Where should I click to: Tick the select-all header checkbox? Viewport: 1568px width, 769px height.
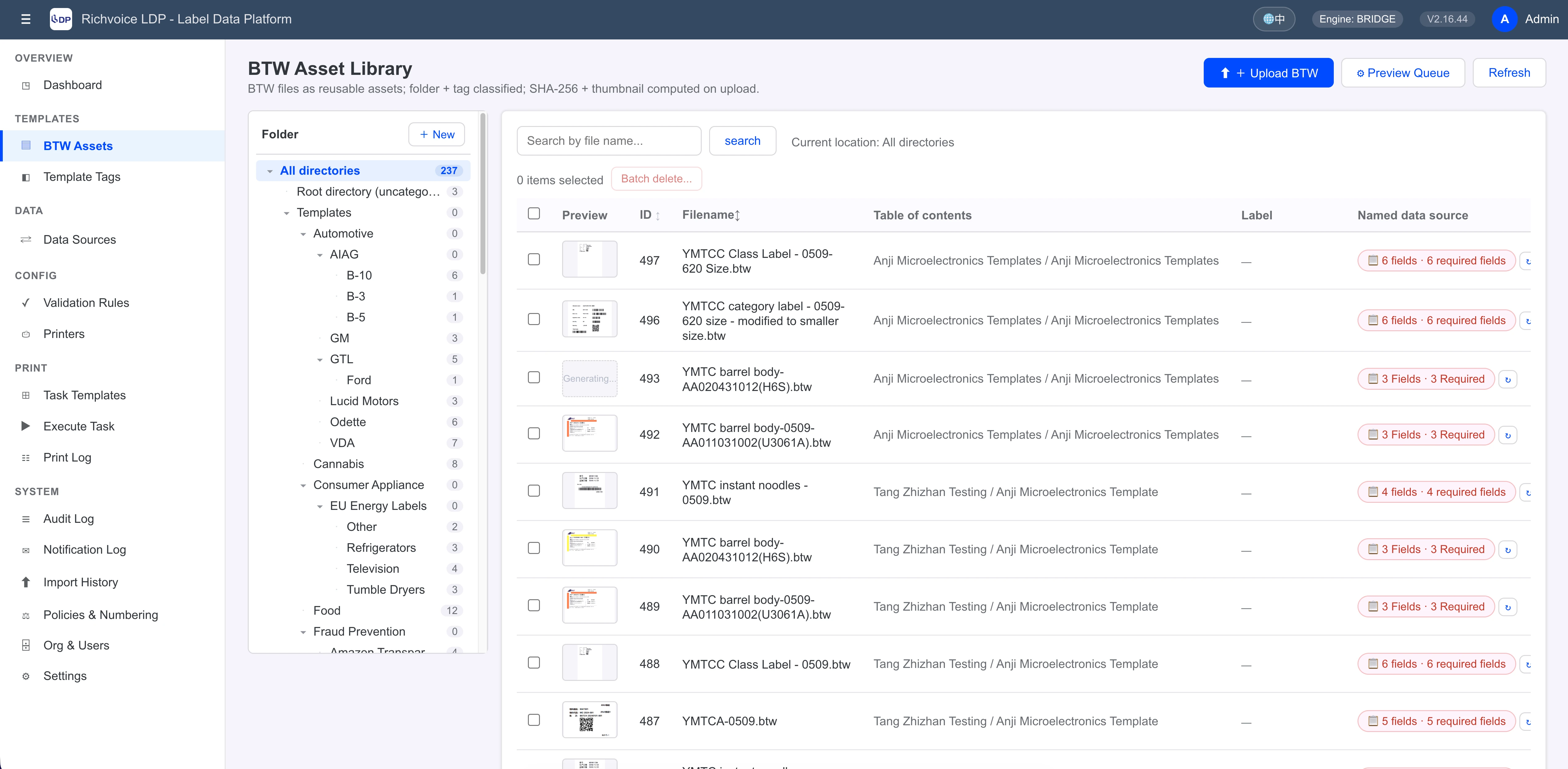coord(534,214)
